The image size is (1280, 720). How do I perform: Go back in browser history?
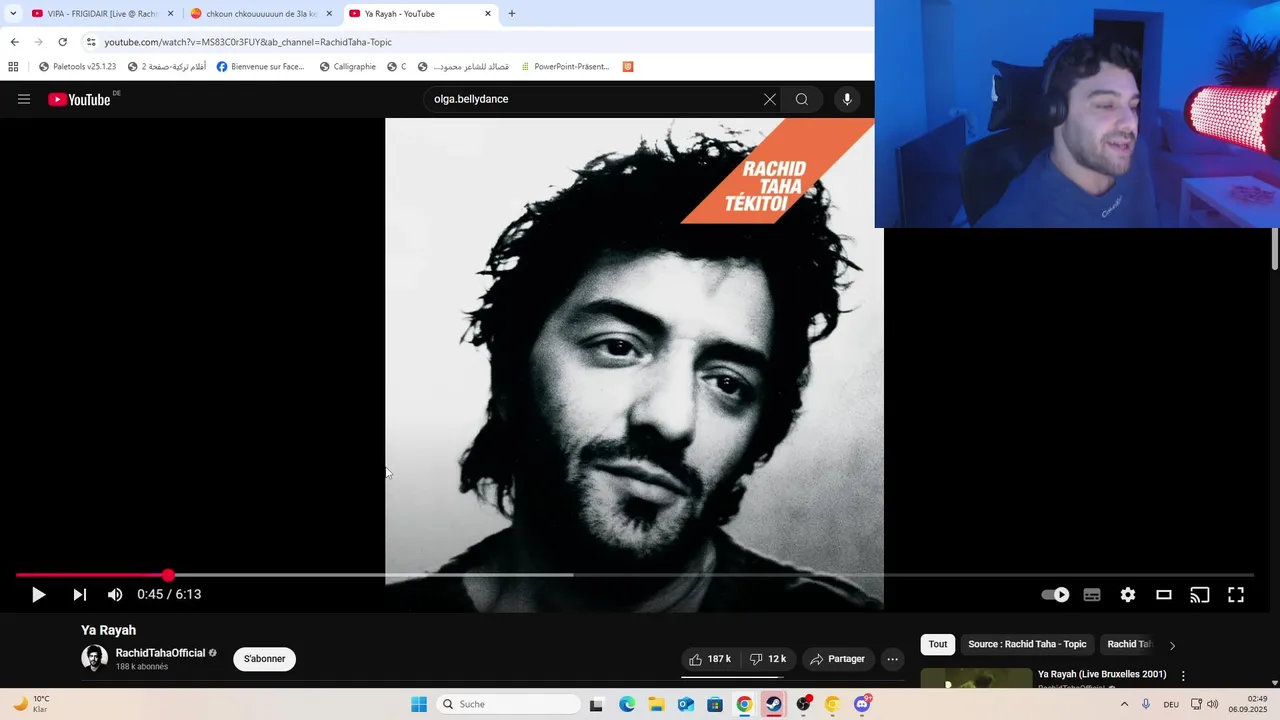tap(14, 42)
